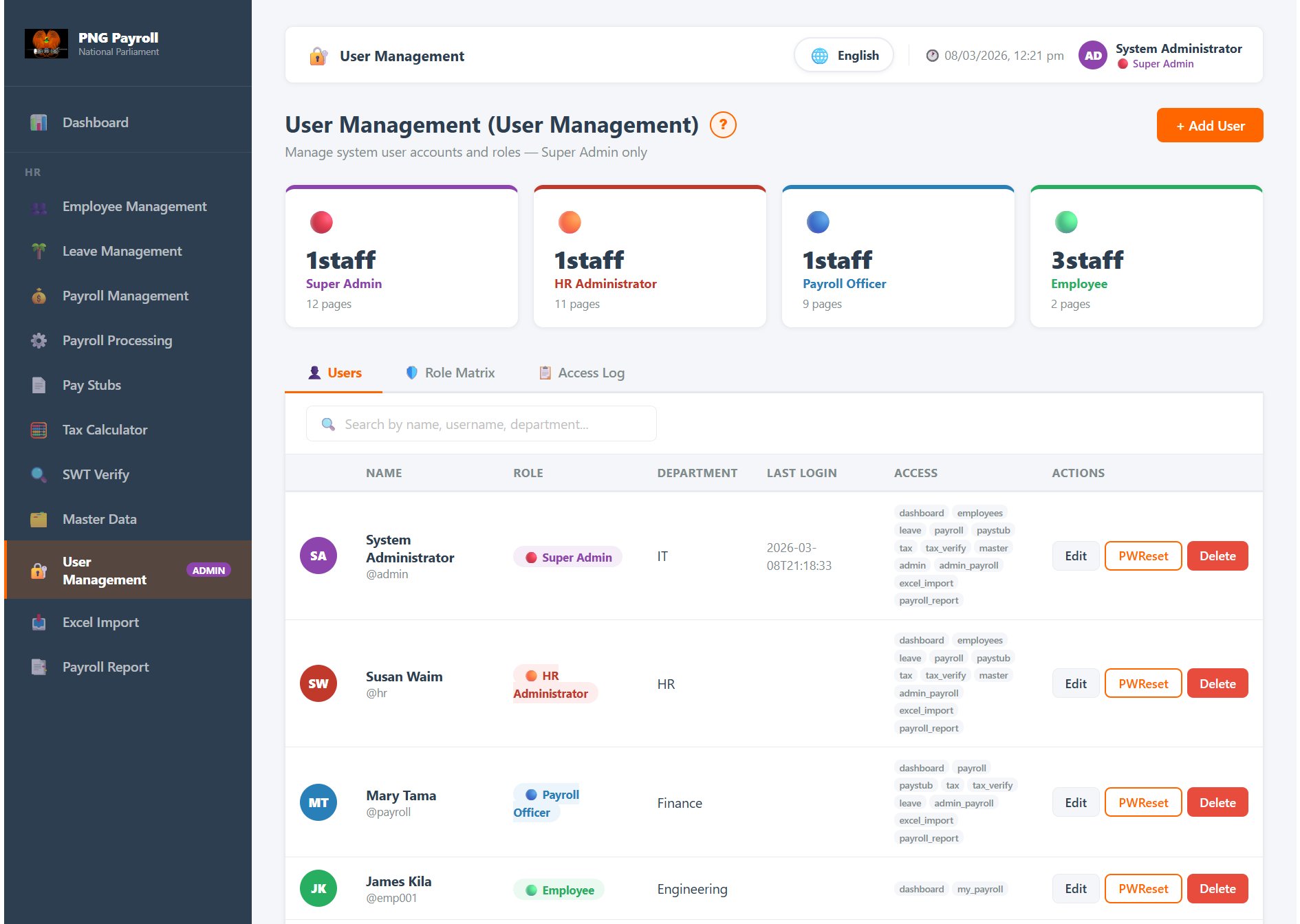Image resolution: width=1300 pixels, height=924 pixels.
Task: Select the Payroll Officer role card
Action: pyautogui.click(x=898, y=256)
